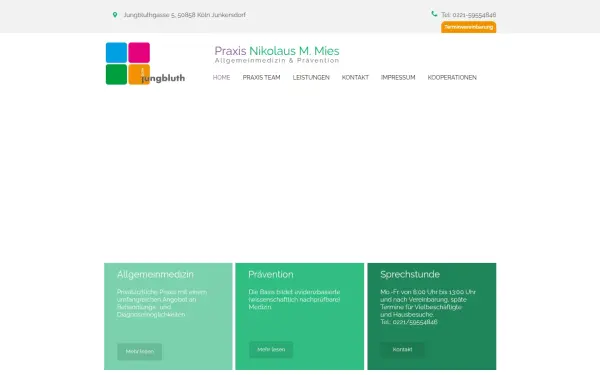This screenshot has height=375, width=600.
Task: Click the phone icon beside the telephone number
Action: [434, 14]
